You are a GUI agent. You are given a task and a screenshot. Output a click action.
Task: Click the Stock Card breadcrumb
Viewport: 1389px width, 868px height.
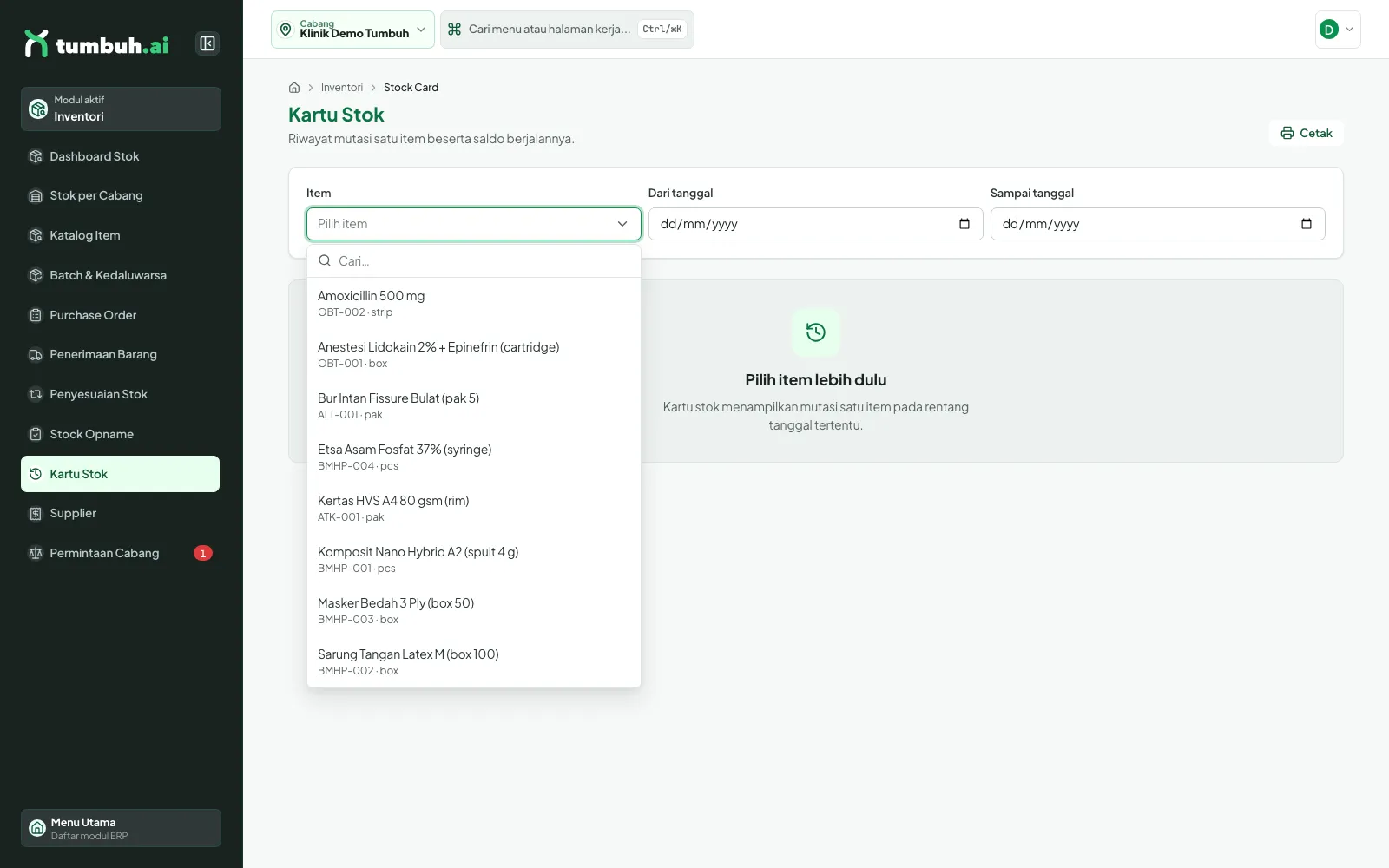(x=411, y=88)
